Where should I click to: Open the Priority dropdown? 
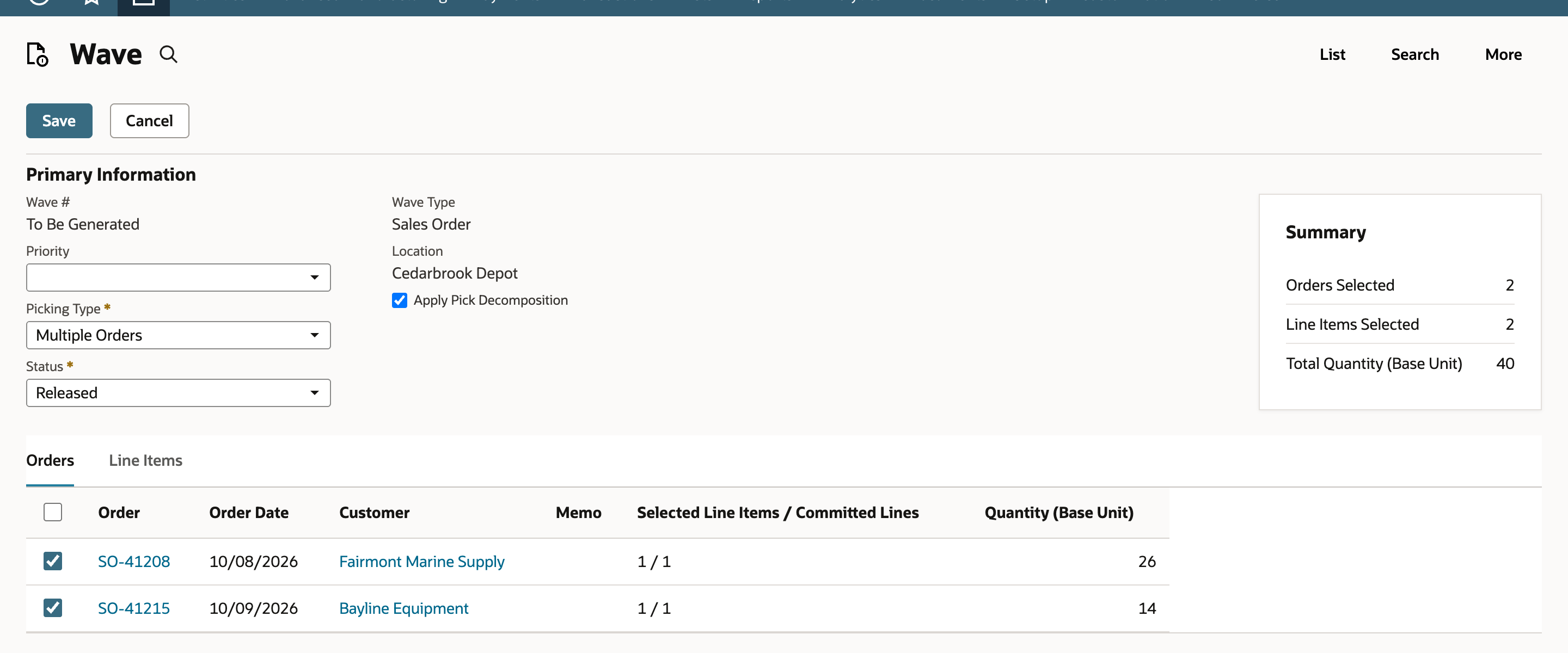[x=179, y=278]
